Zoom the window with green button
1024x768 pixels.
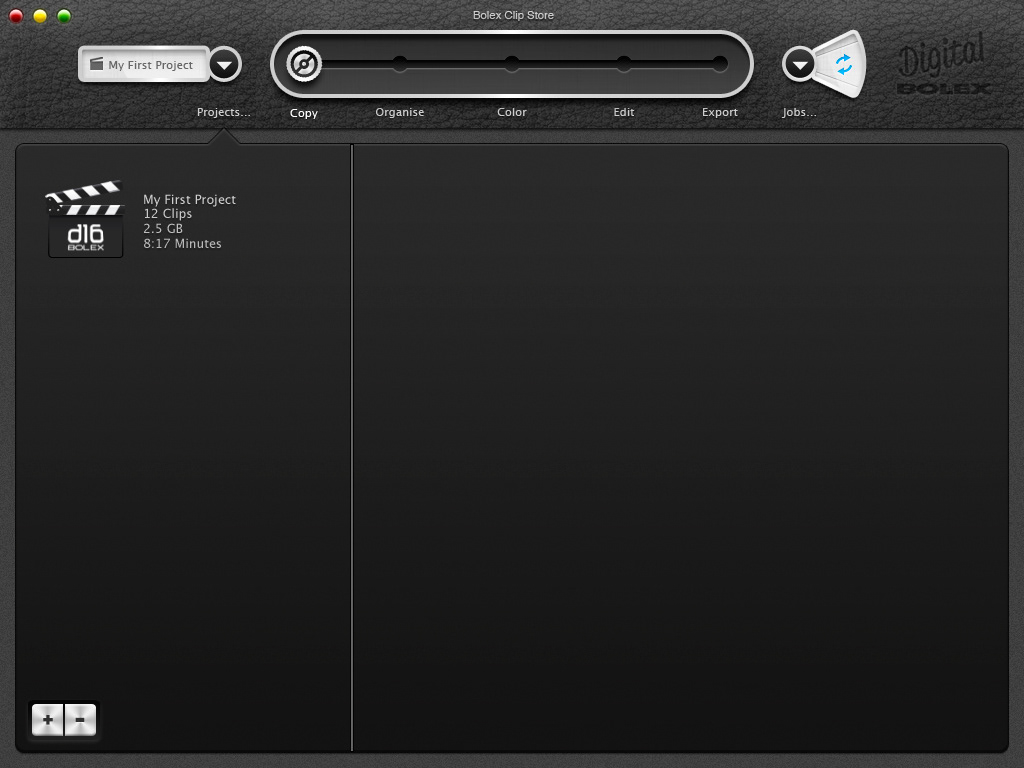(64, 16)
